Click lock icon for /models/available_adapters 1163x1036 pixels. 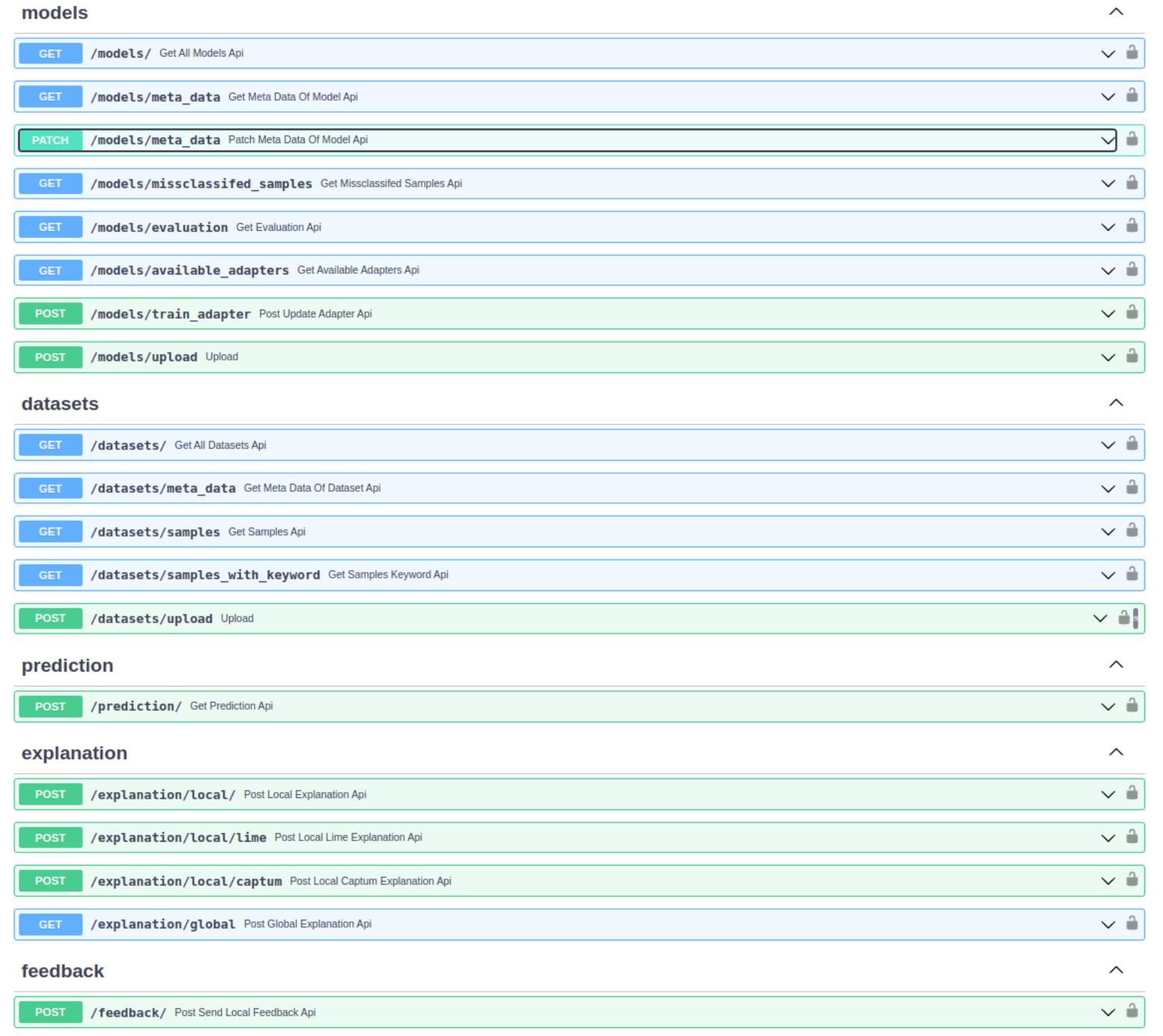1132,269
